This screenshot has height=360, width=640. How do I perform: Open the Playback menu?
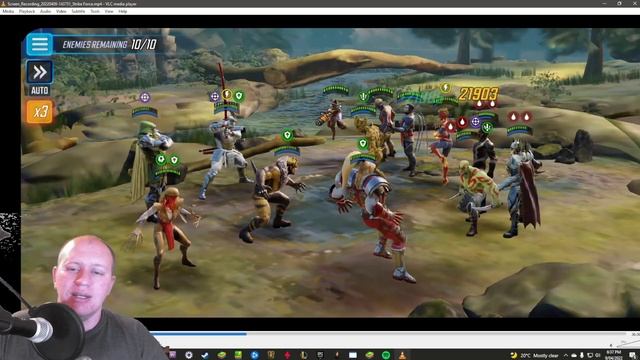coord(27,11)
